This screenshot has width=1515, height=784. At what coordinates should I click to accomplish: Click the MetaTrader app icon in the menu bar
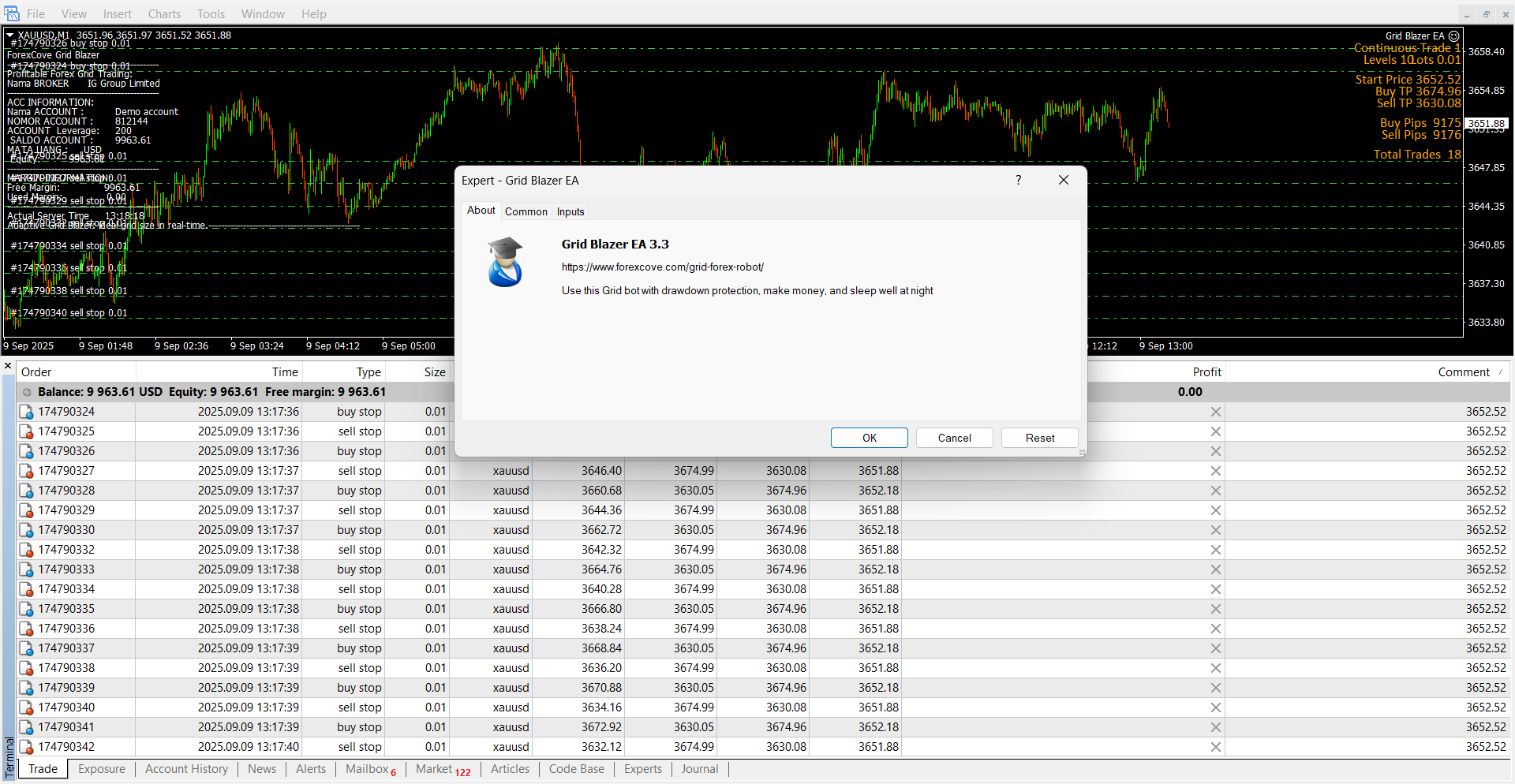pos(11,13)
